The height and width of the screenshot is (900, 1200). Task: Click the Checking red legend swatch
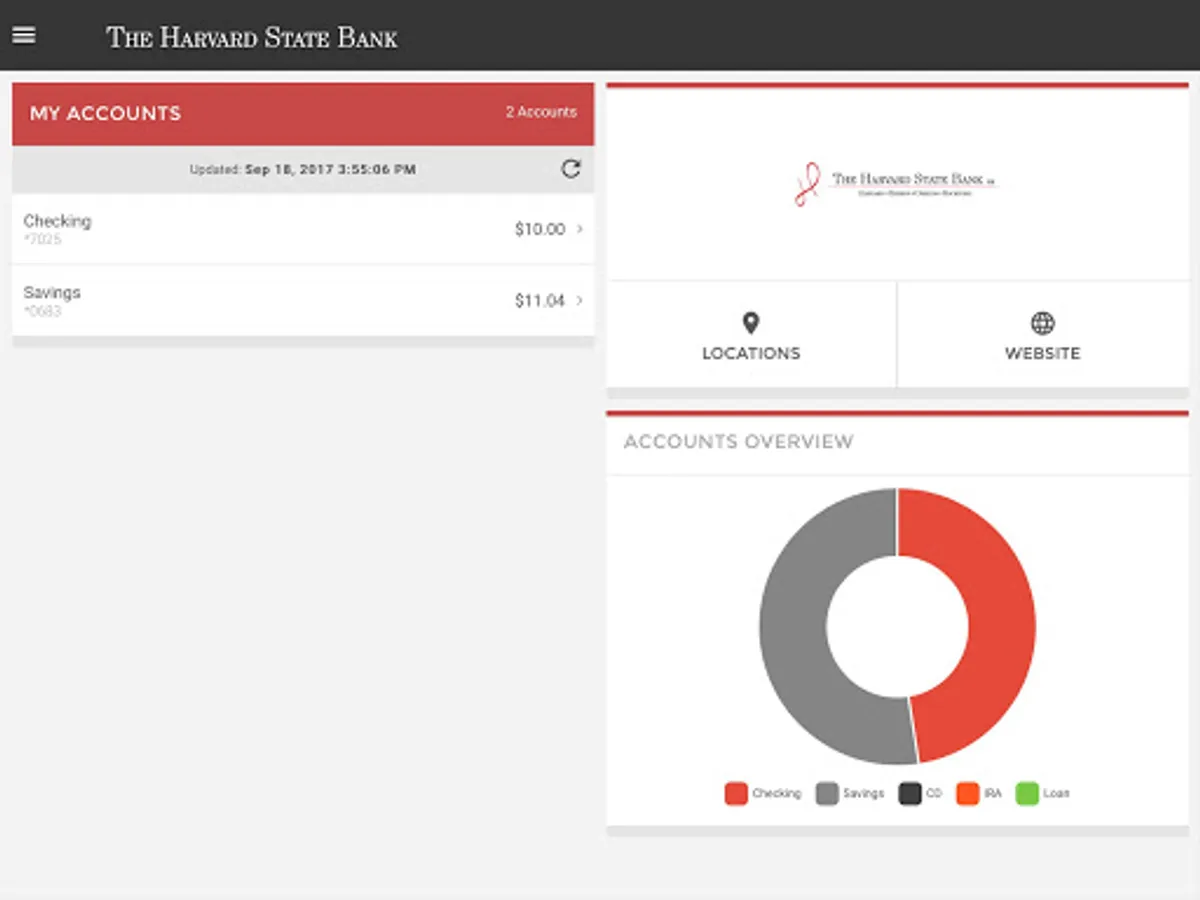click(x=736, y=794)
